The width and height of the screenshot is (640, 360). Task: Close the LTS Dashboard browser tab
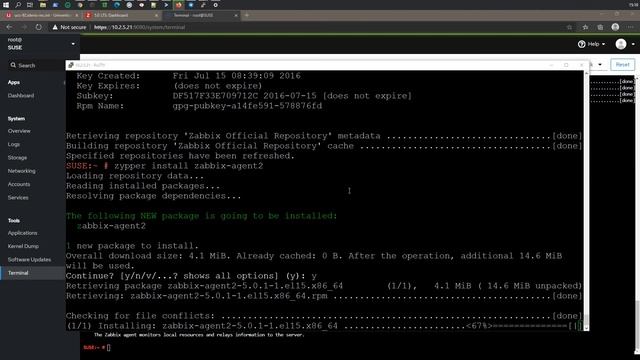click(x=156, y=15)
